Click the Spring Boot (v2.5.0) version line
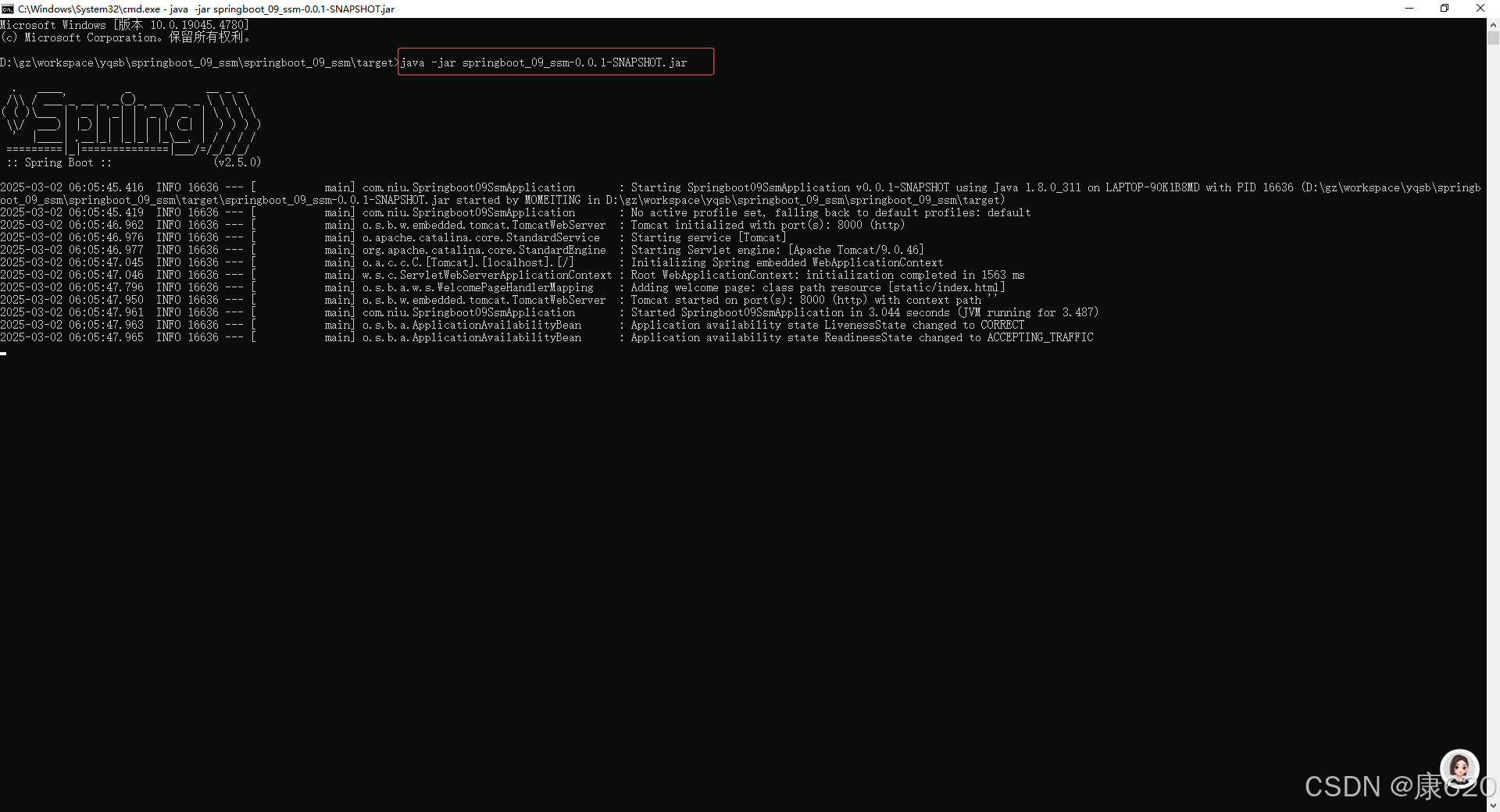1500x812 pixels. [134, 162]
